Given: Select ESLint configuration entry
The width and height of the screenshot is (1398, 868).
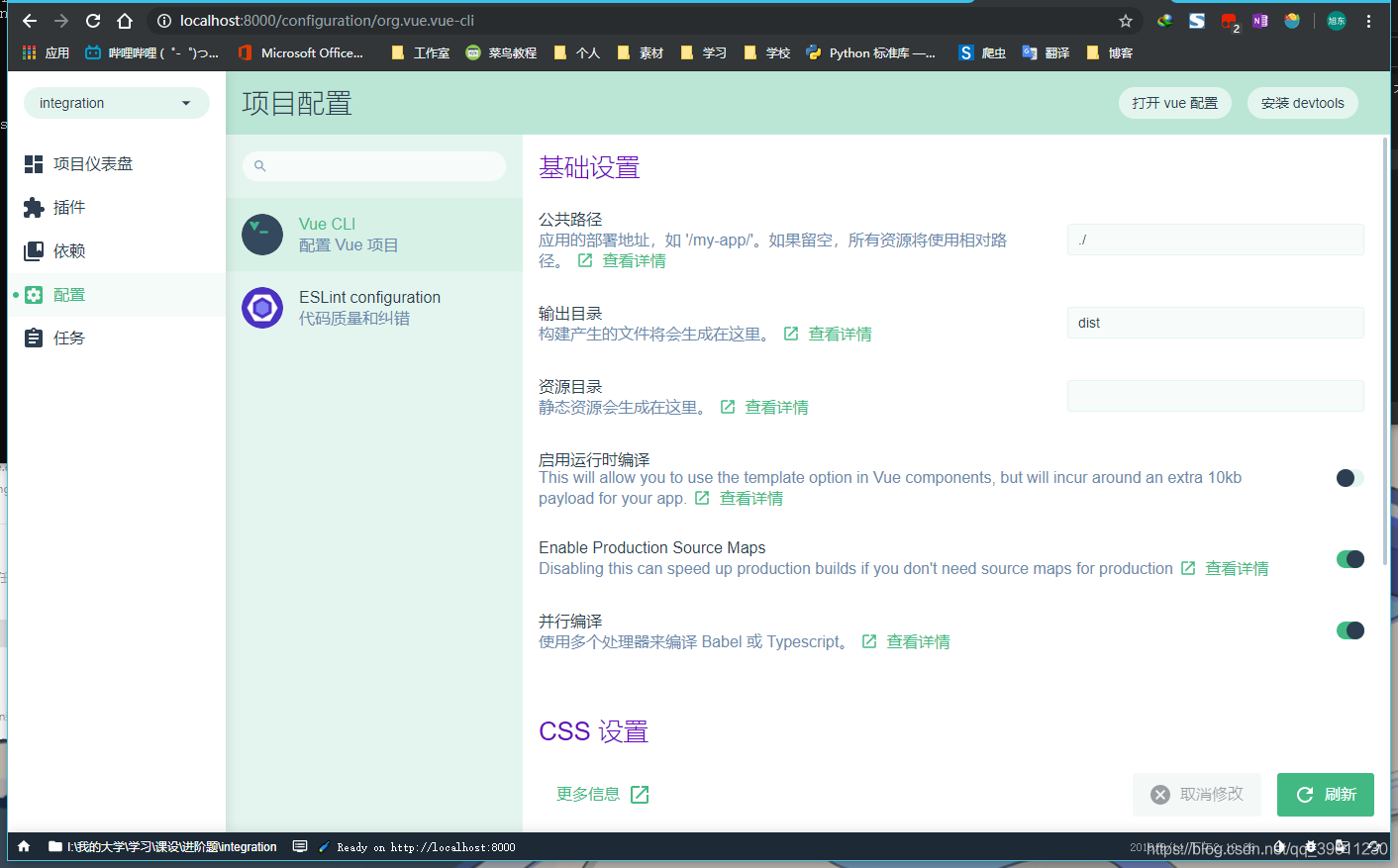Looking at the screenshot, I should [374, 308].
